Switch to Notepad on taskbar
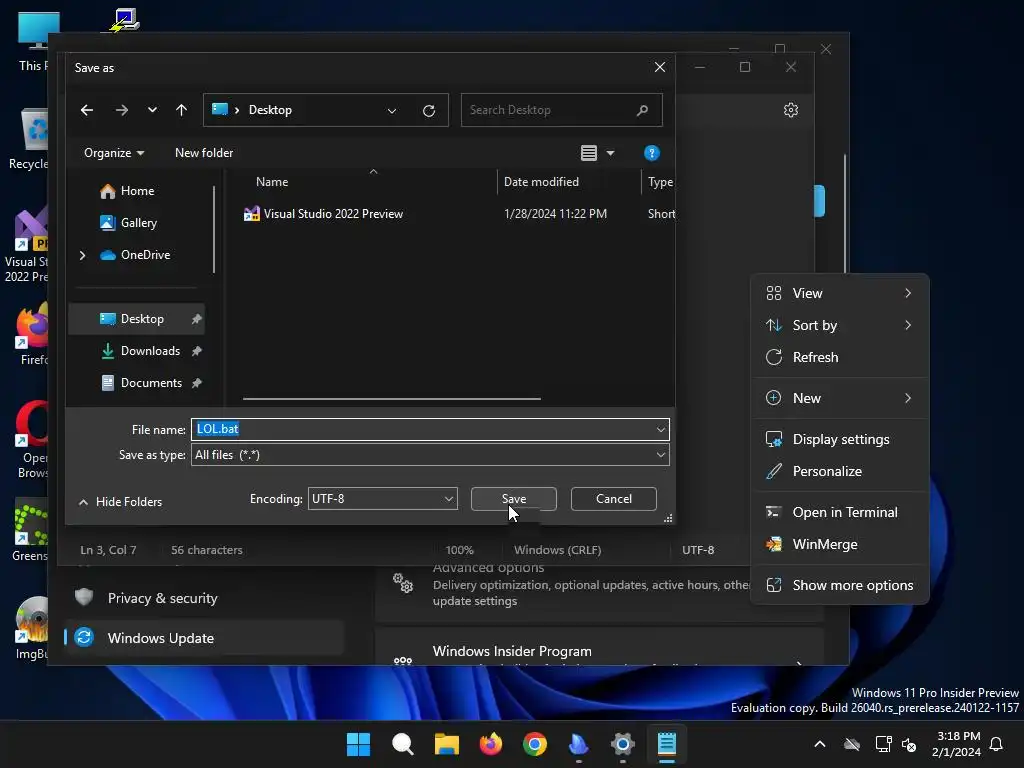This screenshot has height=768, width=1024. click(667, 744)
